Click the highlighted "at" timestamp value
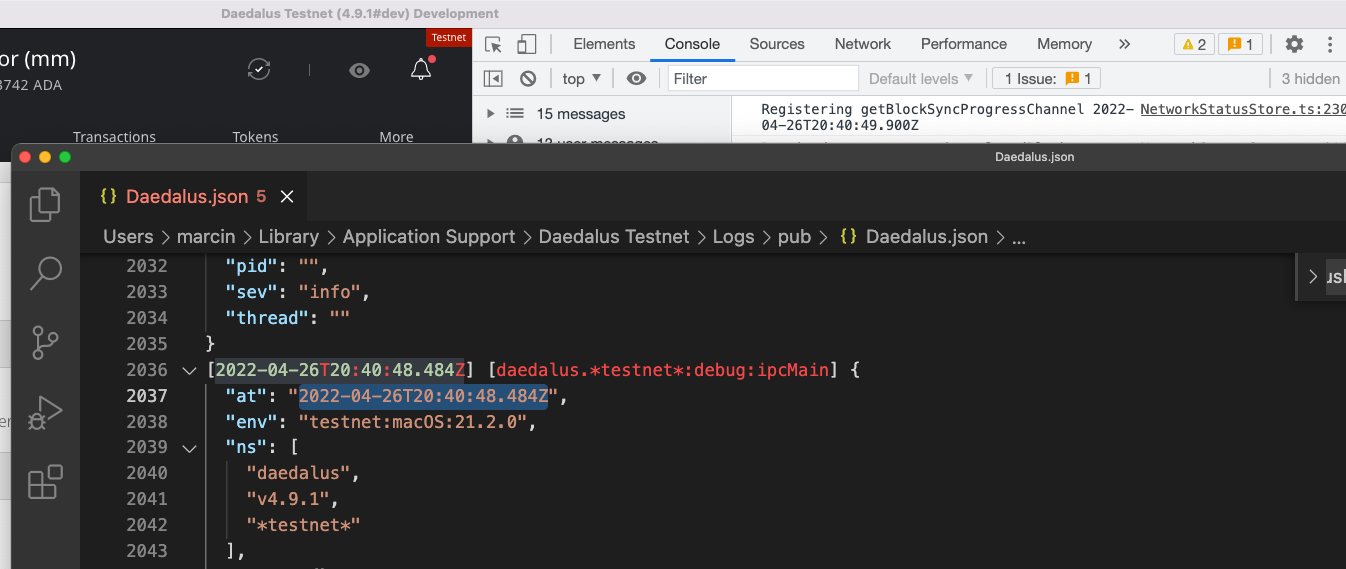Screen dimensions: 1346x569 coord(423,396)
